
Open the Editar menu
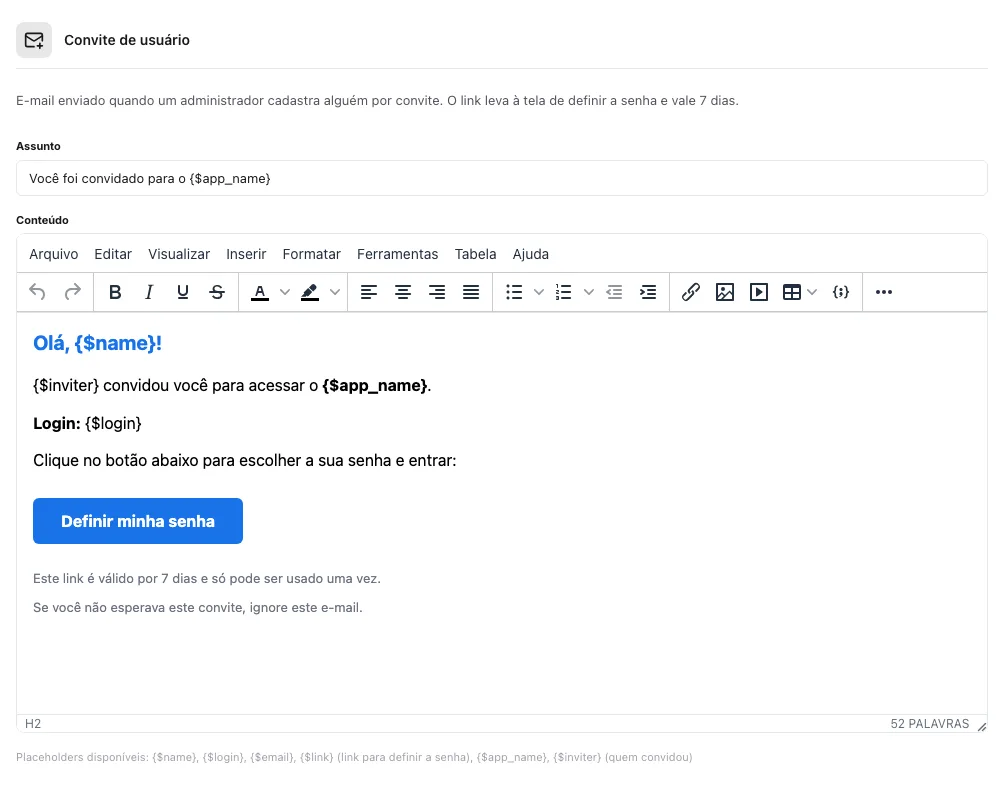coord(113,254)
